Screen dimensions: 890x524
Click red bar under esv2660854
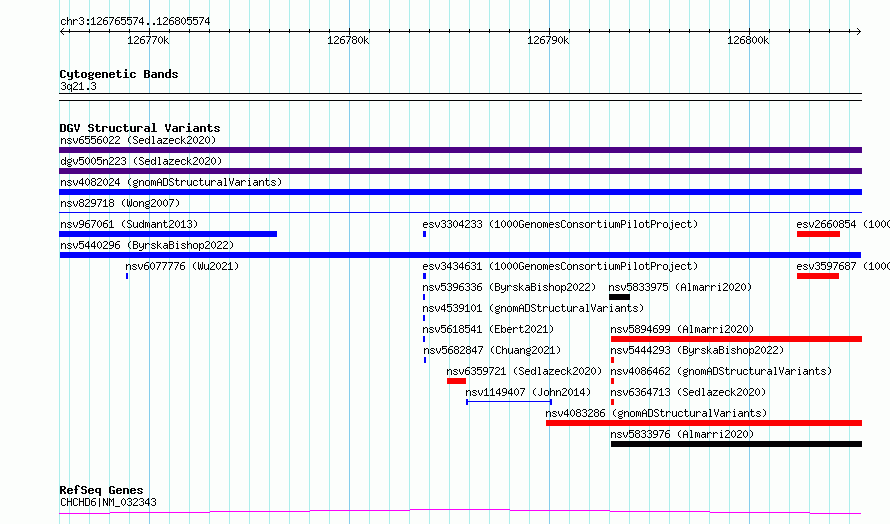818,234
